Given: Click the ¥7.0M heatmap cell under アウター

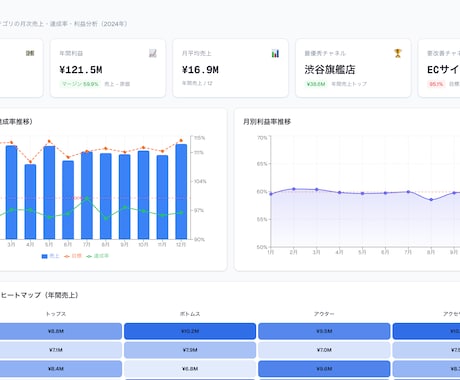Looking at the screenshot, I should 324,350.
